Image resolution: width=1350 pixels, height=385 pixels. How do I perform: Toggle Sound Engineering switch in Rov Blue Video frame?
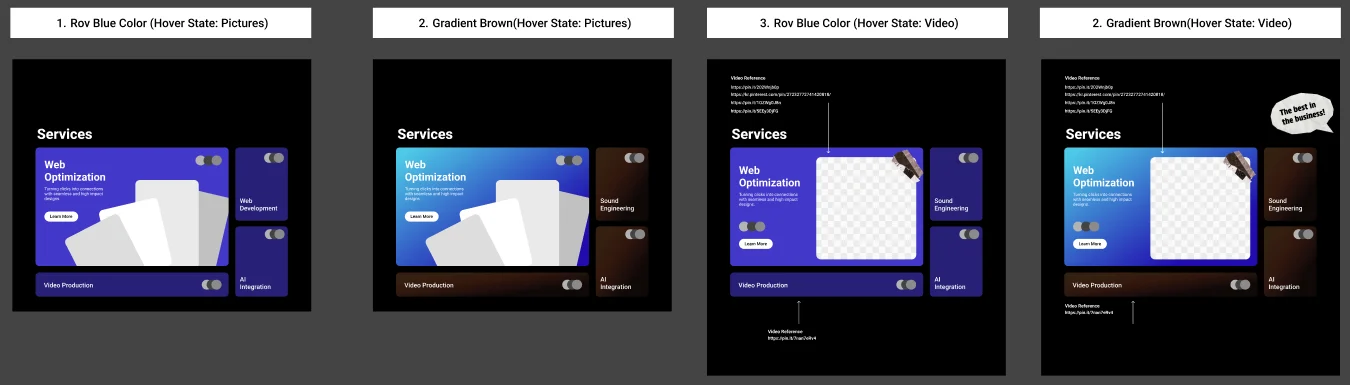click(968, 158)
